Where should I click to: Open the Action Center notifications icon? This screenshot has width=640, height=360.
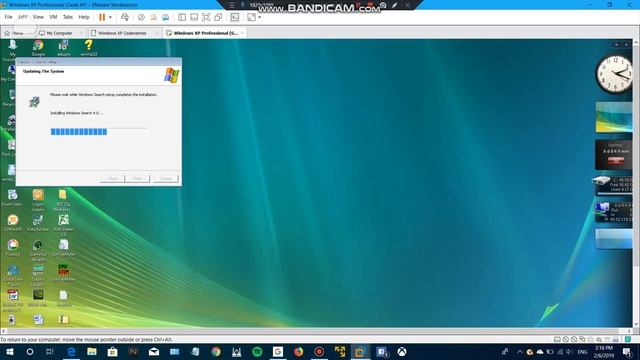627,351
